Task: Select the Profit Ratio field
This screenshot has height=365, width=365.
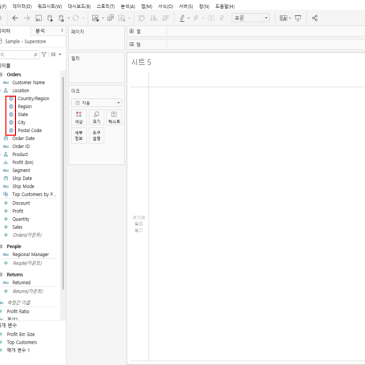Action: pyautogui.click(x=18, y=311)
